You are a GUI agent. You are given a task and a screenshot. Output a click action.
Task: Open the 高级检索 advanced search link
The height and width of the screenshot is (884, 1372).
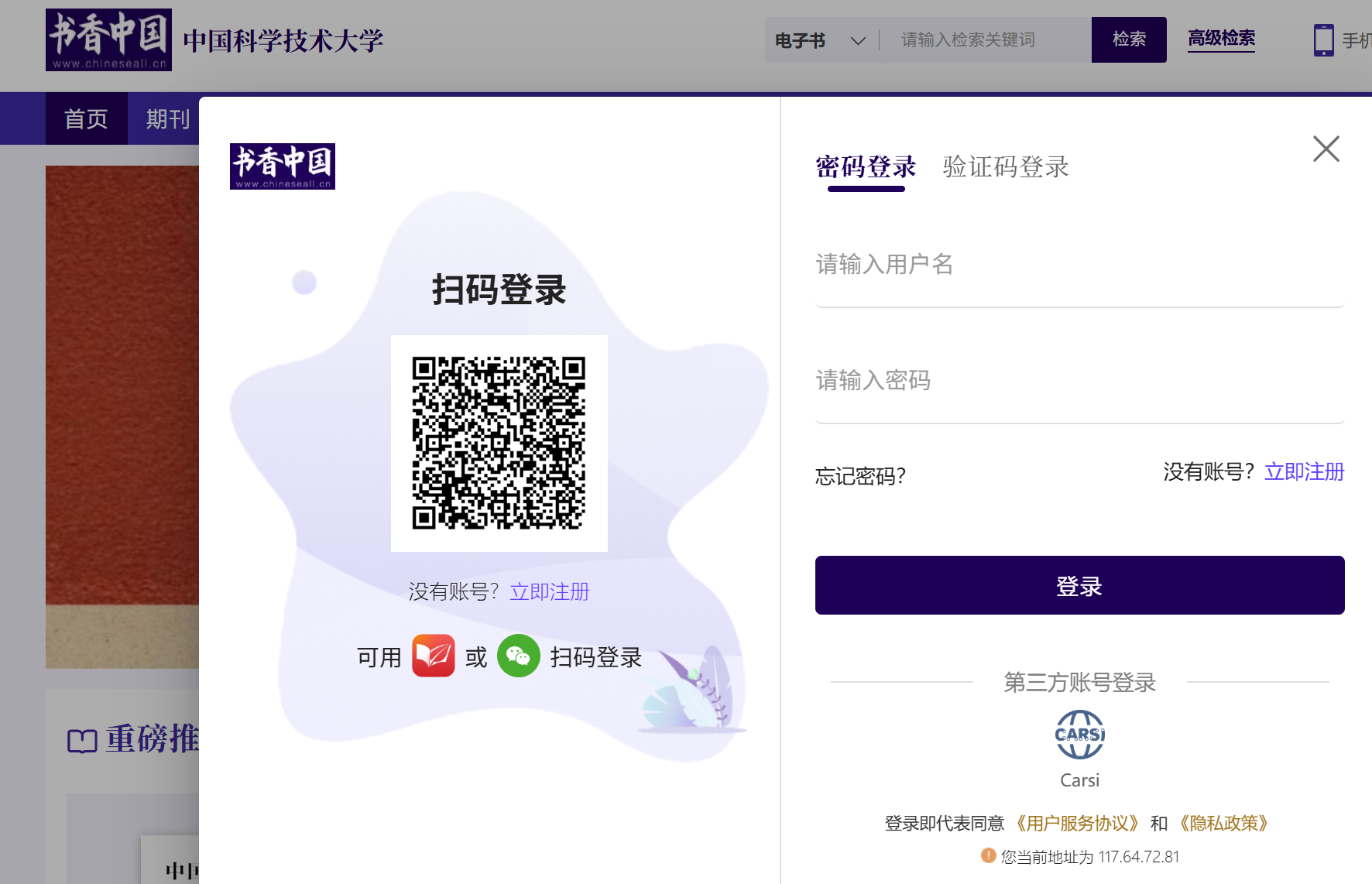click(1221, 39)
